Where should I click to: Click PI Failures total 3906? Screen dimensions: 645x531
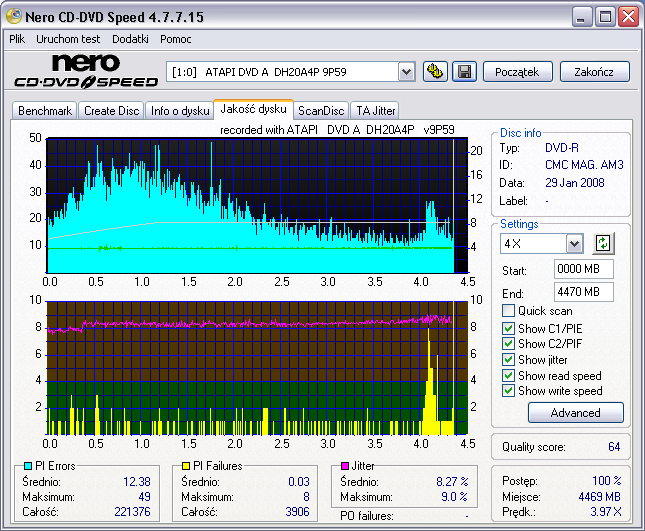pyautogui.click(x=297, y=512)
